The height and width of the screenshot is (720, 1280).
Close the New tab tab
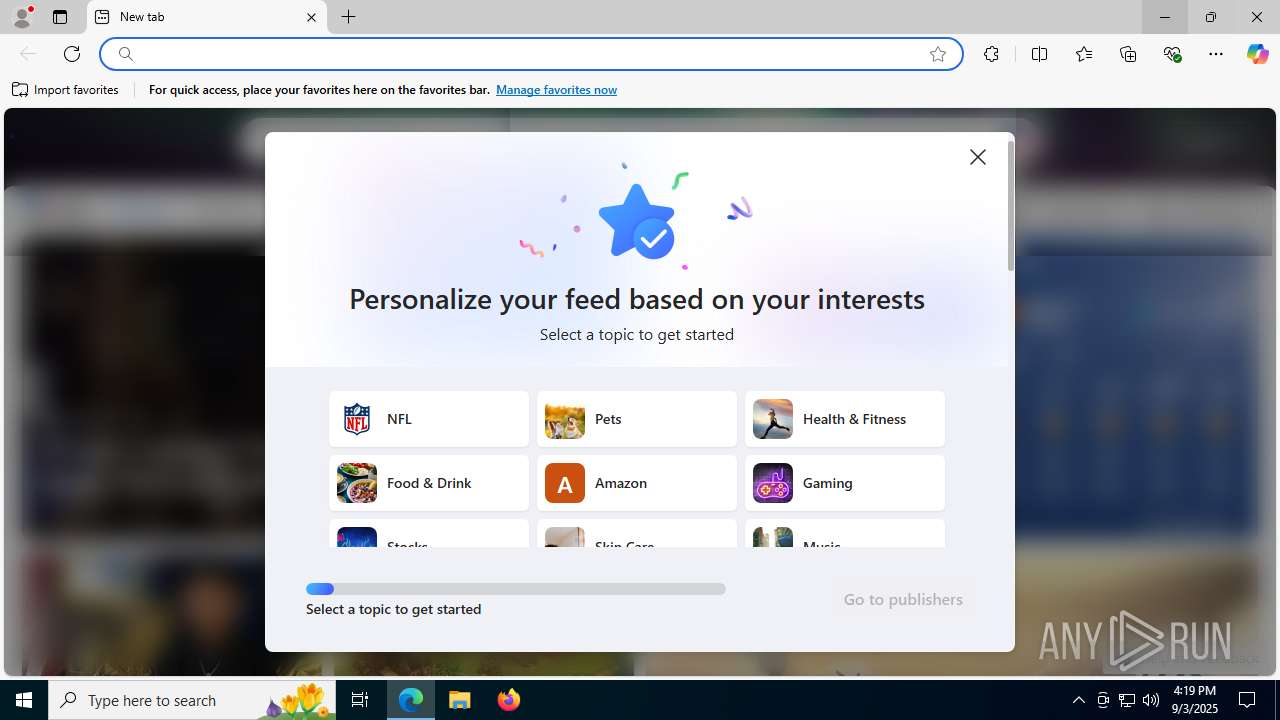click(311, 17)
